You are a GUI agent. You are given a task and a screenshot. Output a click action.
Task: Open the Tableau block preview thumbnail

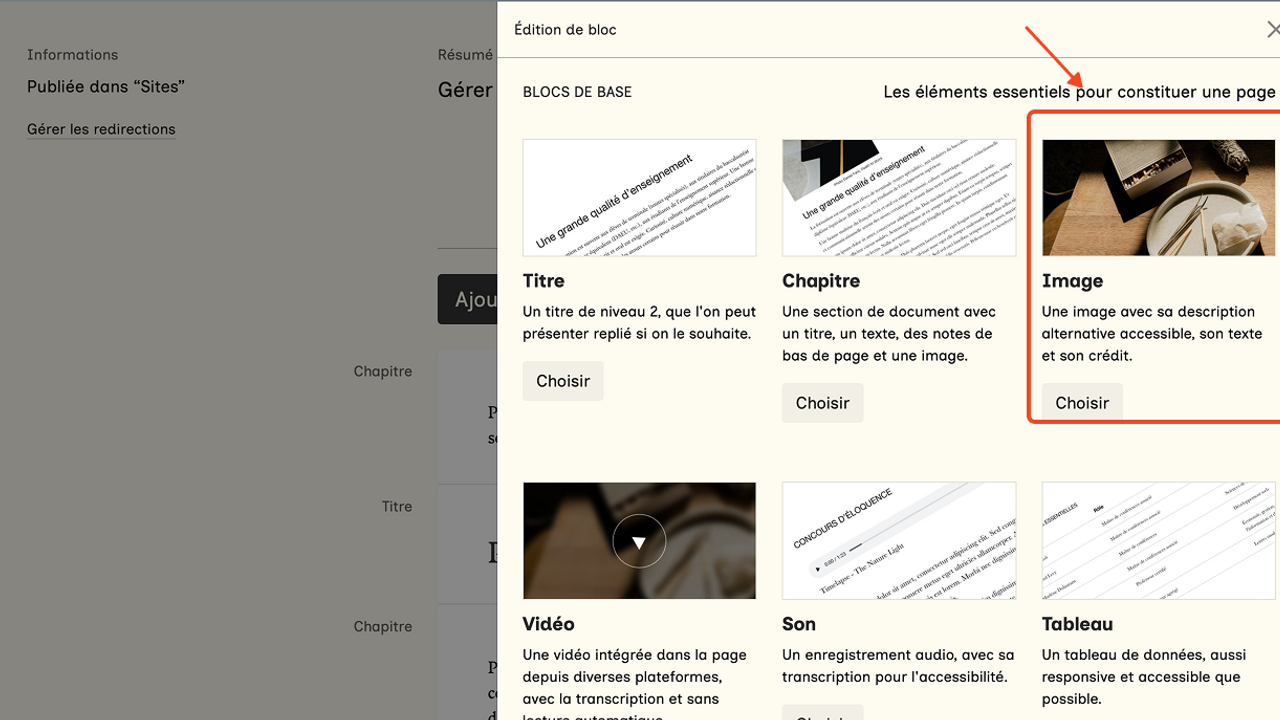[1158, 541]
